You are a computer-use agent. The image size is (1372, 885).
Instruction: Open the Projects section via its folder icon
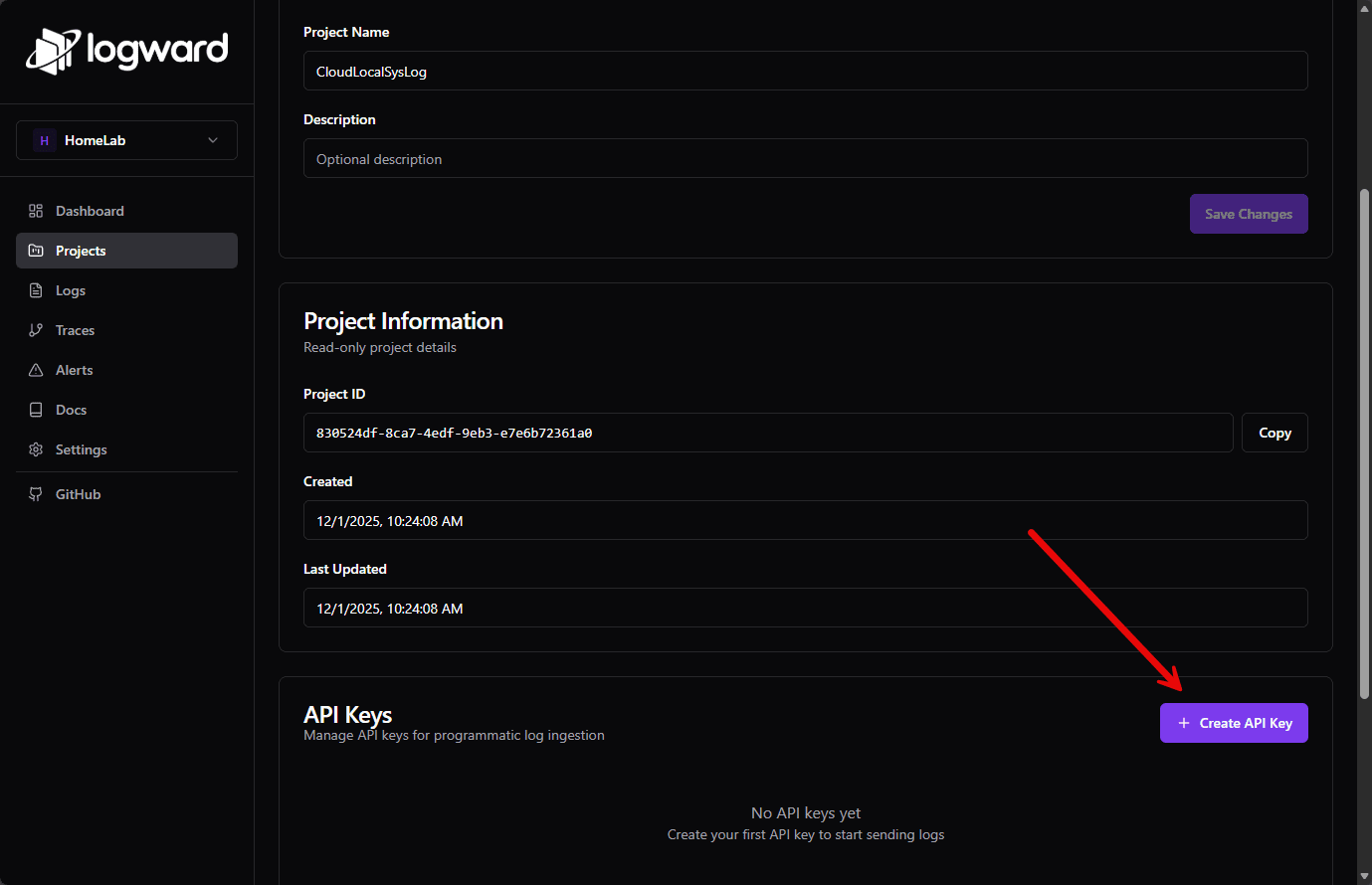(x=36, y=251)
